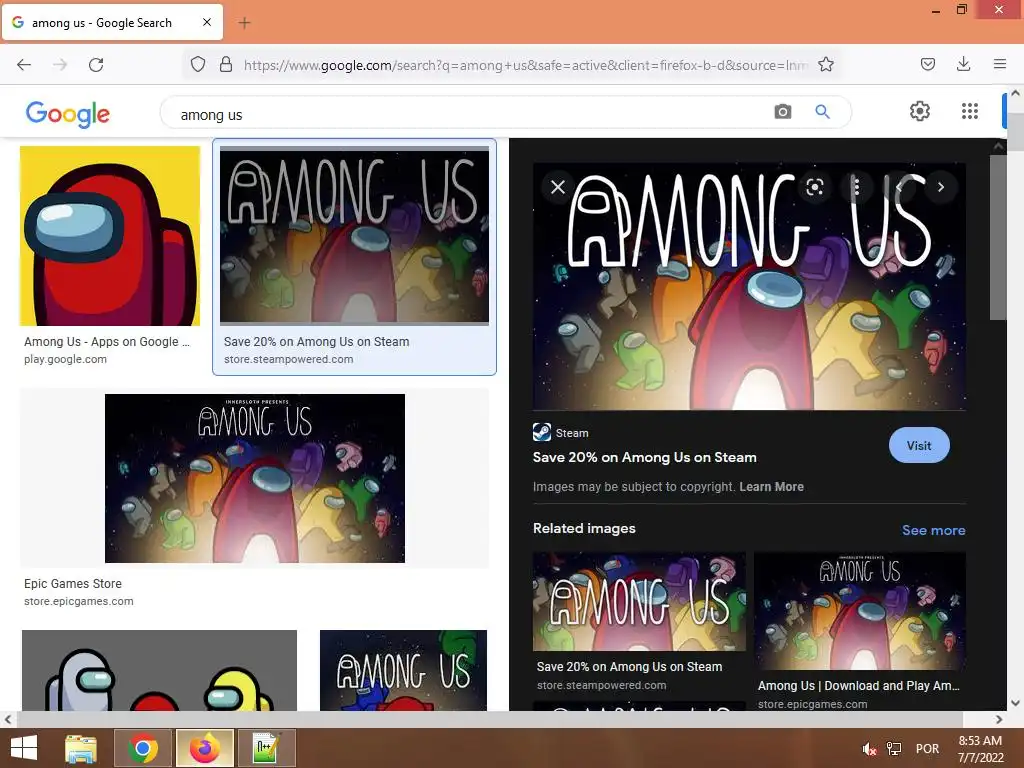Image resolution: width=1024 pixels, height=768 pixels.
Task: Click the address bar URL
Action: (x=525, y=65)
